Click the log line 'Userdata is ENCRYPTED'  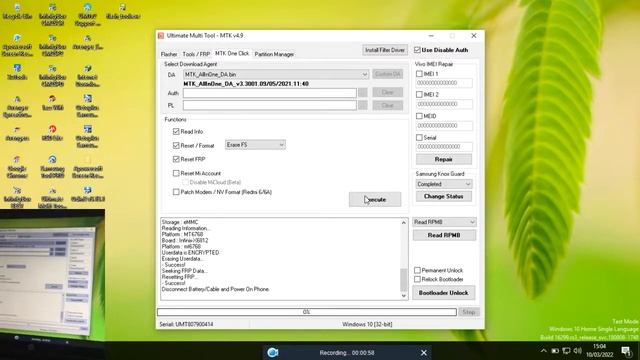[x=190, y=253]
